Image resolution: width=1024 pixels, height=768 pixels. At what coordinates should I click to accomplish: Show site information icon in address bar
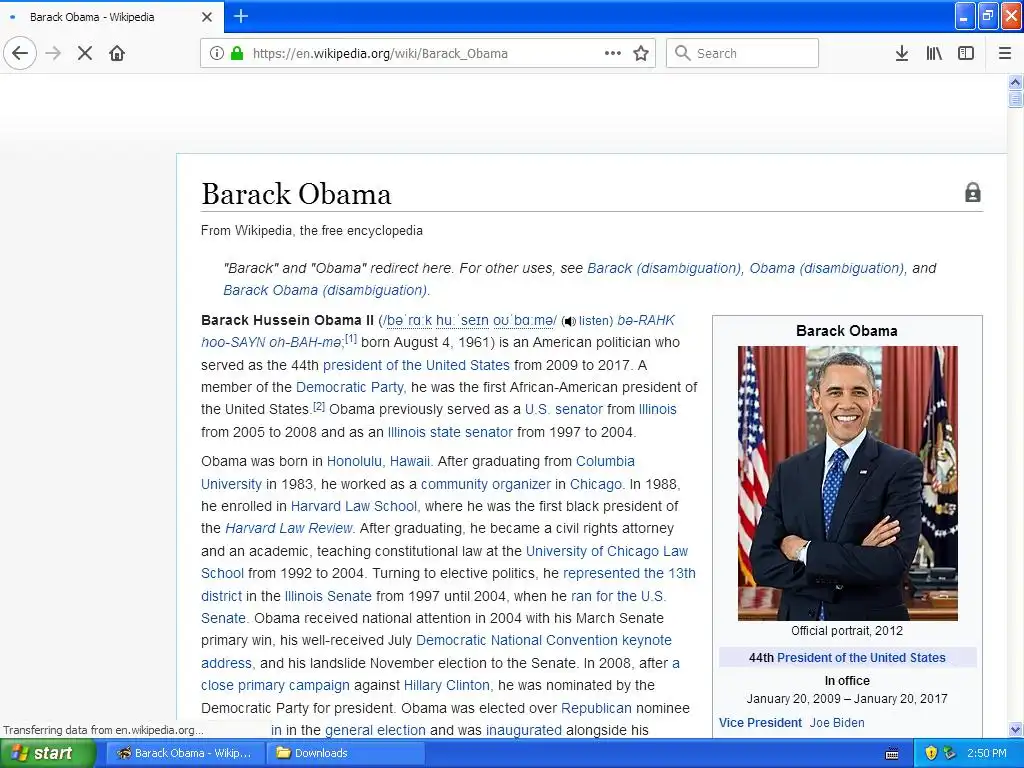tap(216, 53)
